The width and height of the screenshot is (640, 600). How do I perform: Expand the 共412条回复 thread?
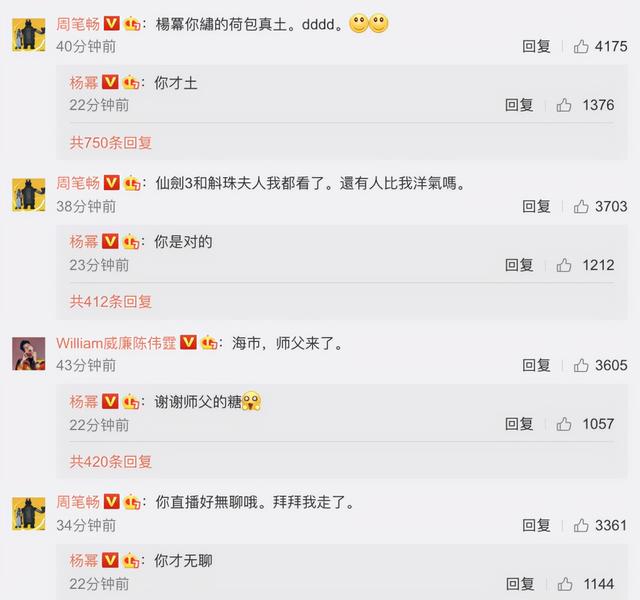(x=111, y=302)
